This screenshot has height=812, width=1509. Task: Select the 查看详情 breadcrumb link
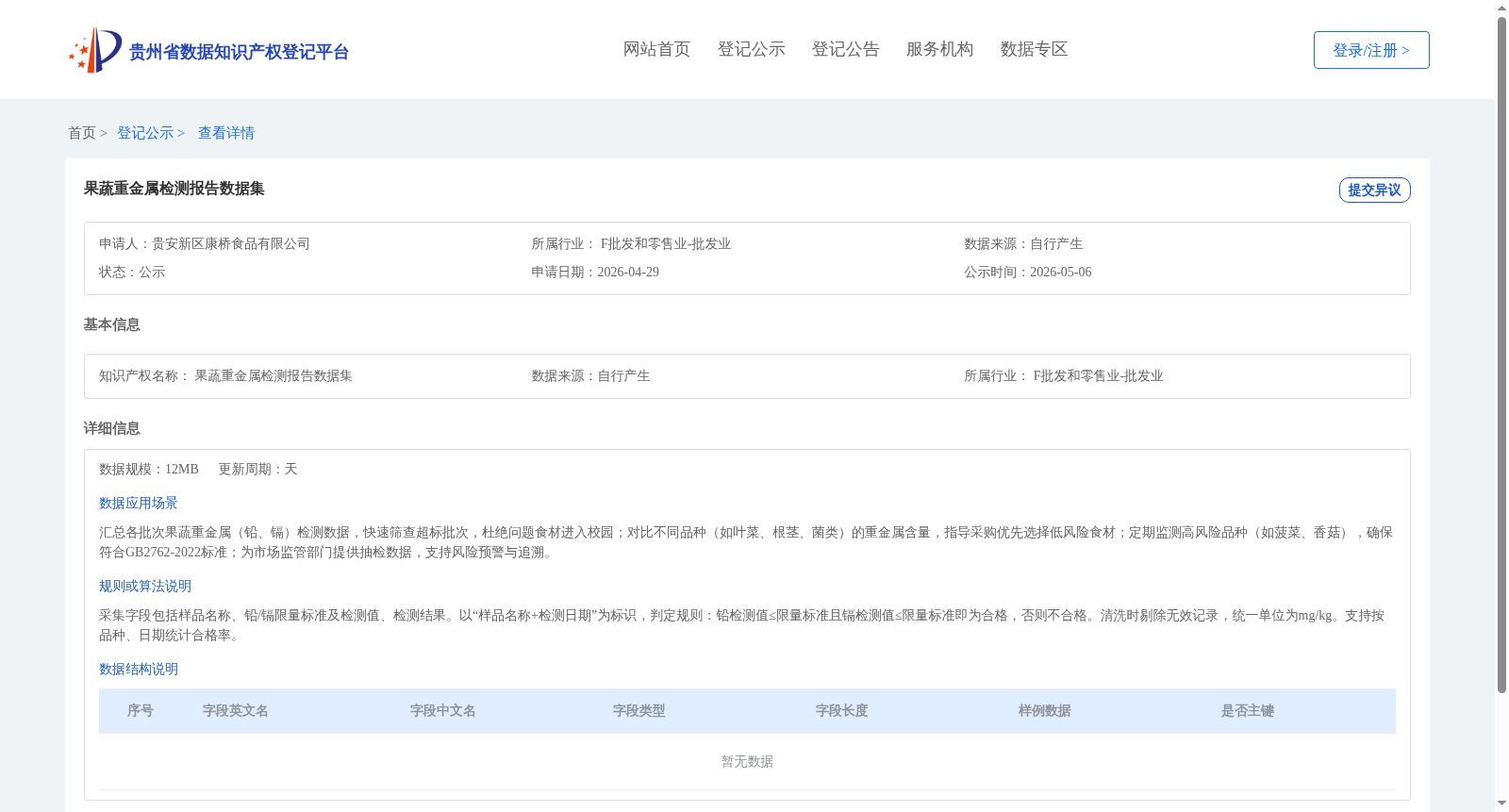(x=226, y=133)
